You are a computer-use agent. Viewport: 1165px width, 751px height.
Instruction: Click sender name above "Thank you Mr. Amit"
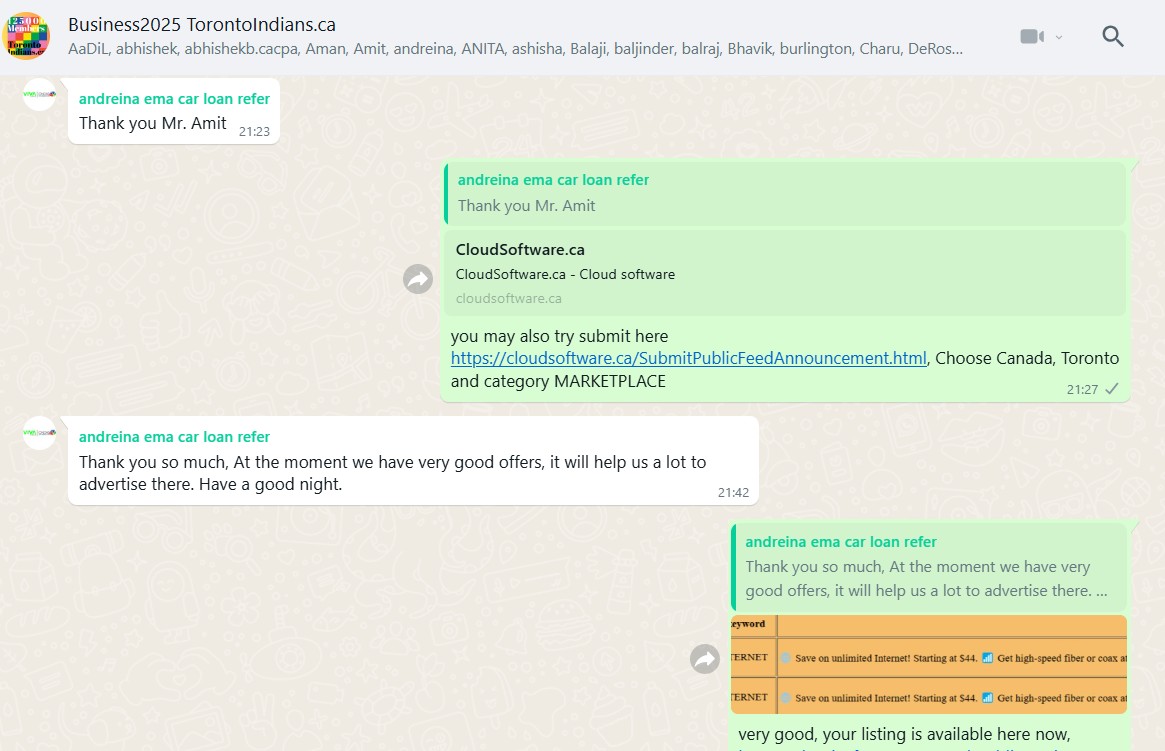[x=174, y=99]
